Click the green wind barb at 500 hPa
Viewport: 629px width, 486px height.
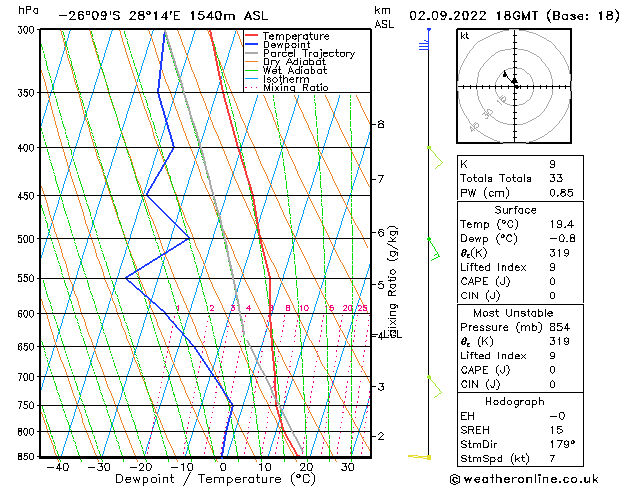tap(434, 249)
